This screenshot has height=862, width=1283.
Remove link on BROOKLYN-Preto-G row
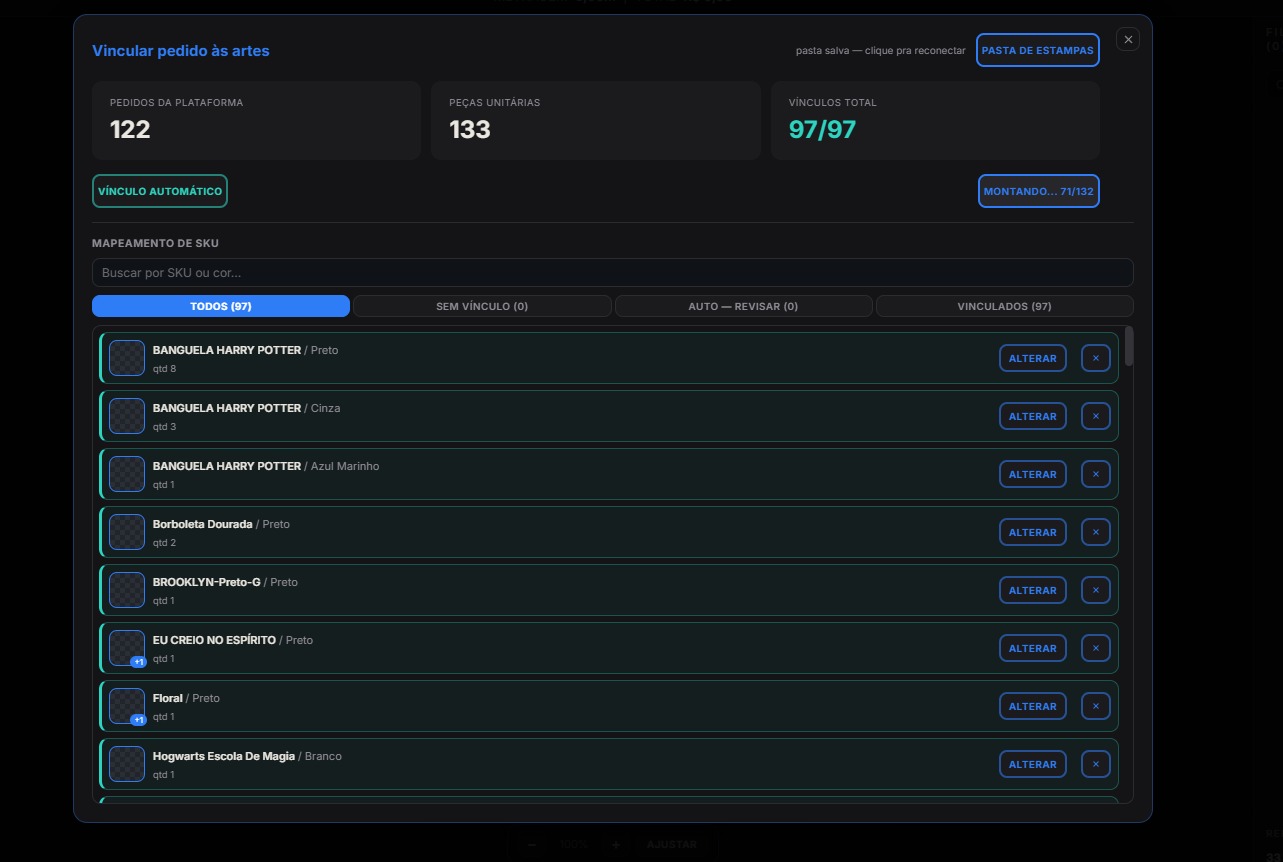[1096, 590]
